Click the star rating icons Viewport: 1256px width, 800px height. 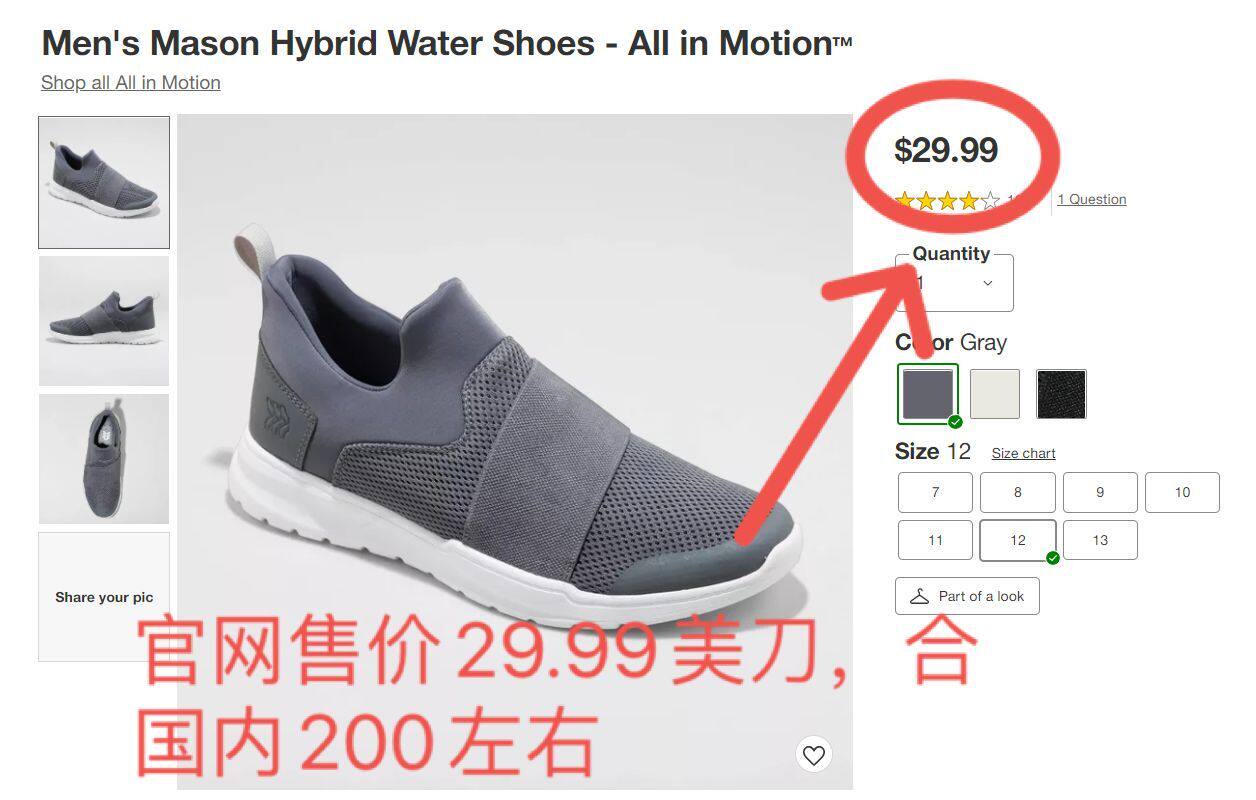[x=947, y=201]
